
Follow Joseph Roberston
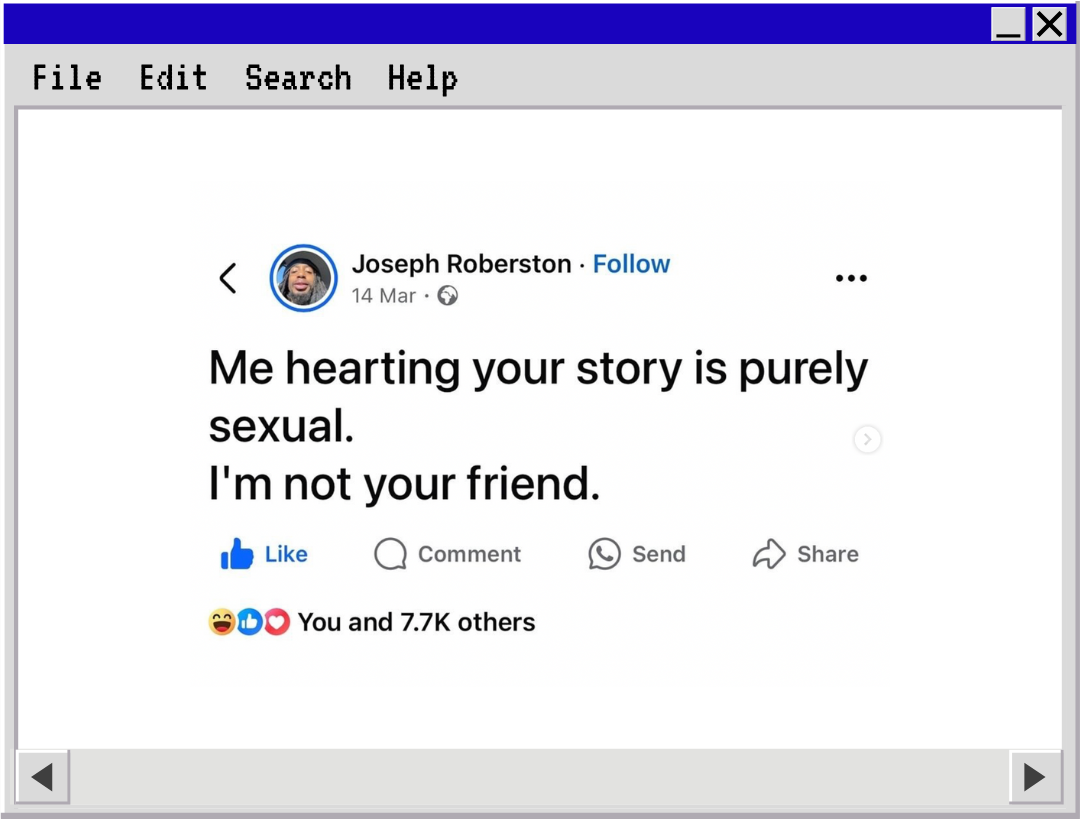tap(631, 264)
